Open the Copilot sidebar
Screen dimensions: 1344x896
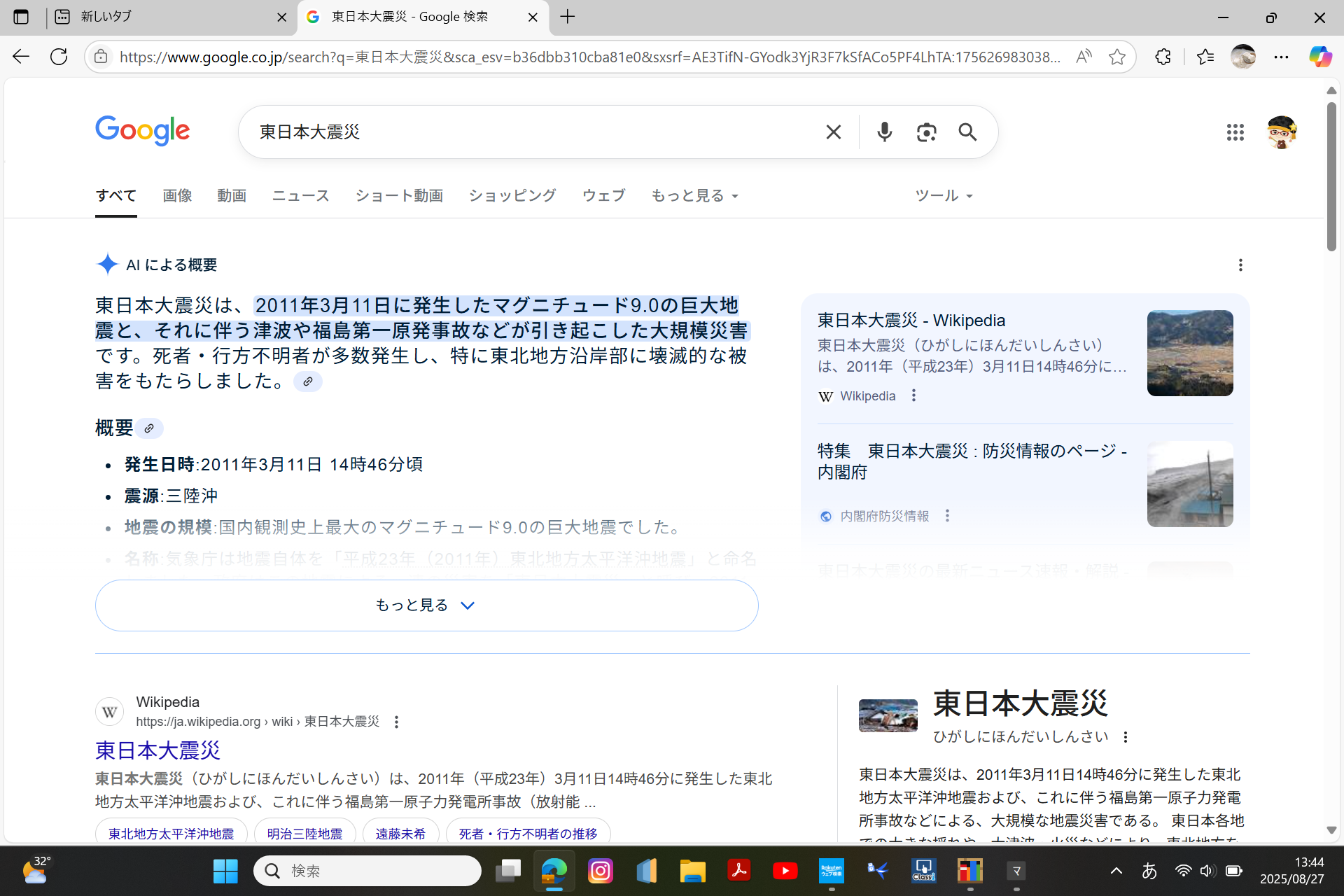pyautogui.click(x=1320, y=57)
